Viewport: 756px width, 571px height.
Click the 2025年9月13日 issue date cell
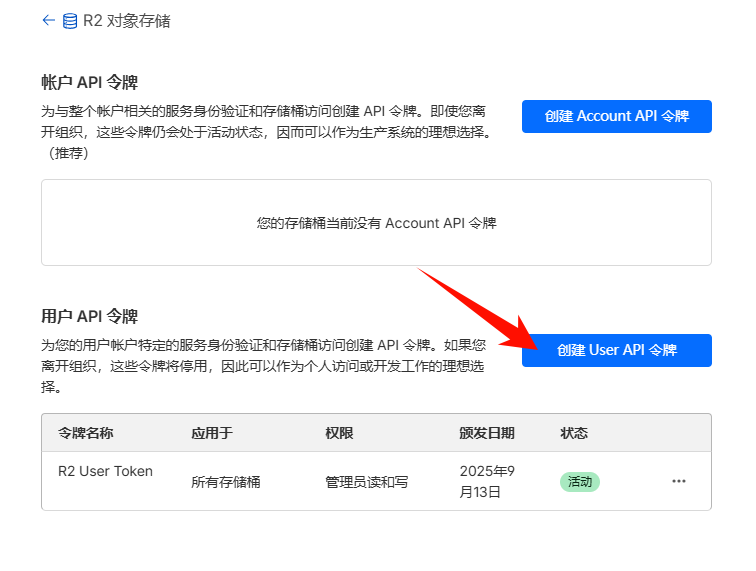click(x=487, y=481)
